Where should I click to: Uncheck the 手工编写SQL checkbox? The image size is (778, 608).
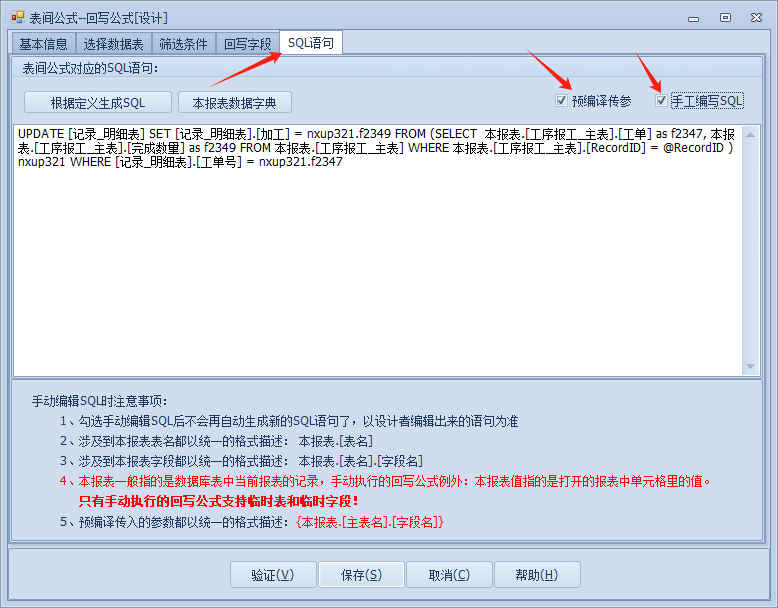[661, 101]
